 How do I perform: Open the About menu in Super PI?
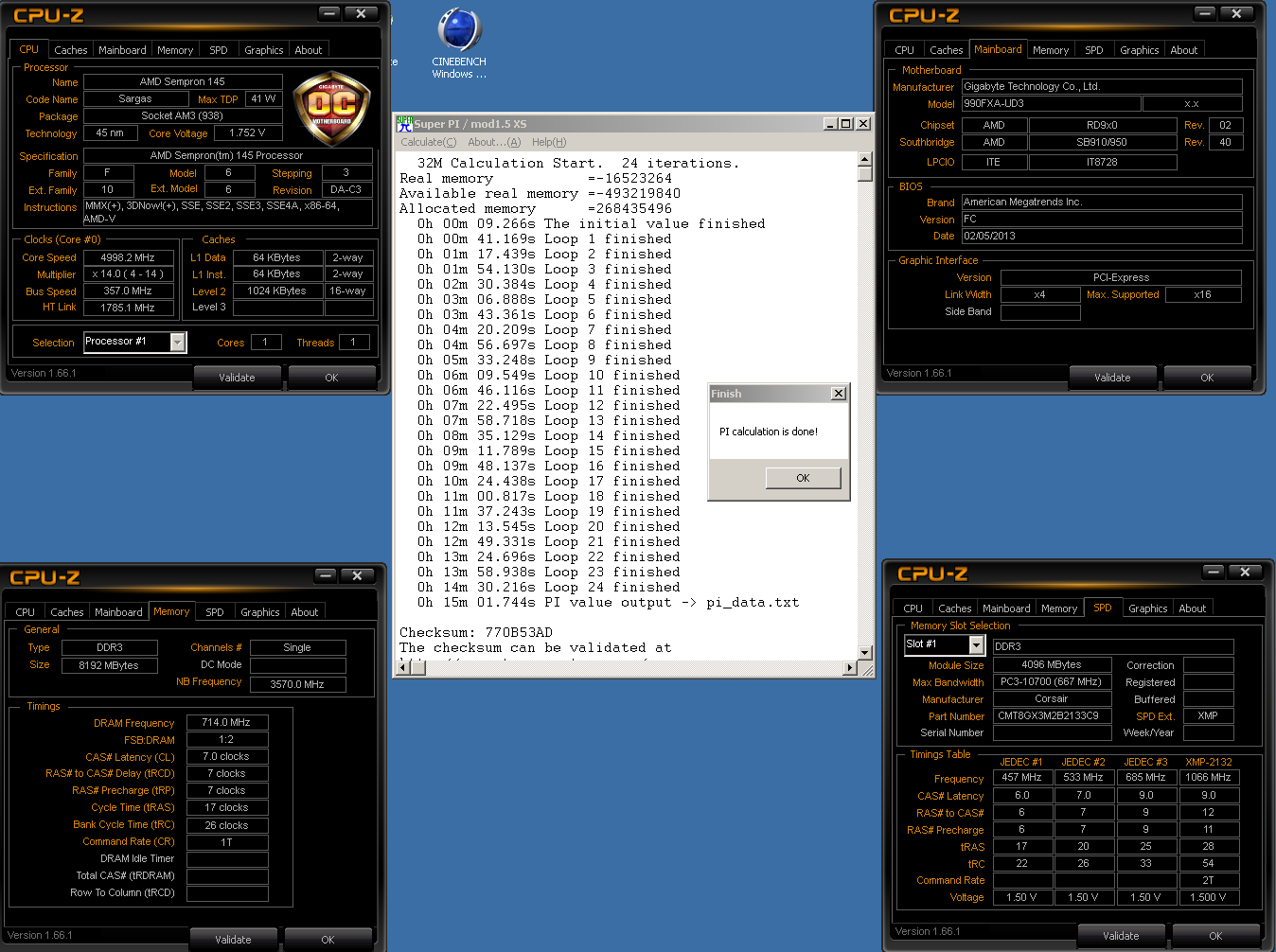tap(494, 142)
